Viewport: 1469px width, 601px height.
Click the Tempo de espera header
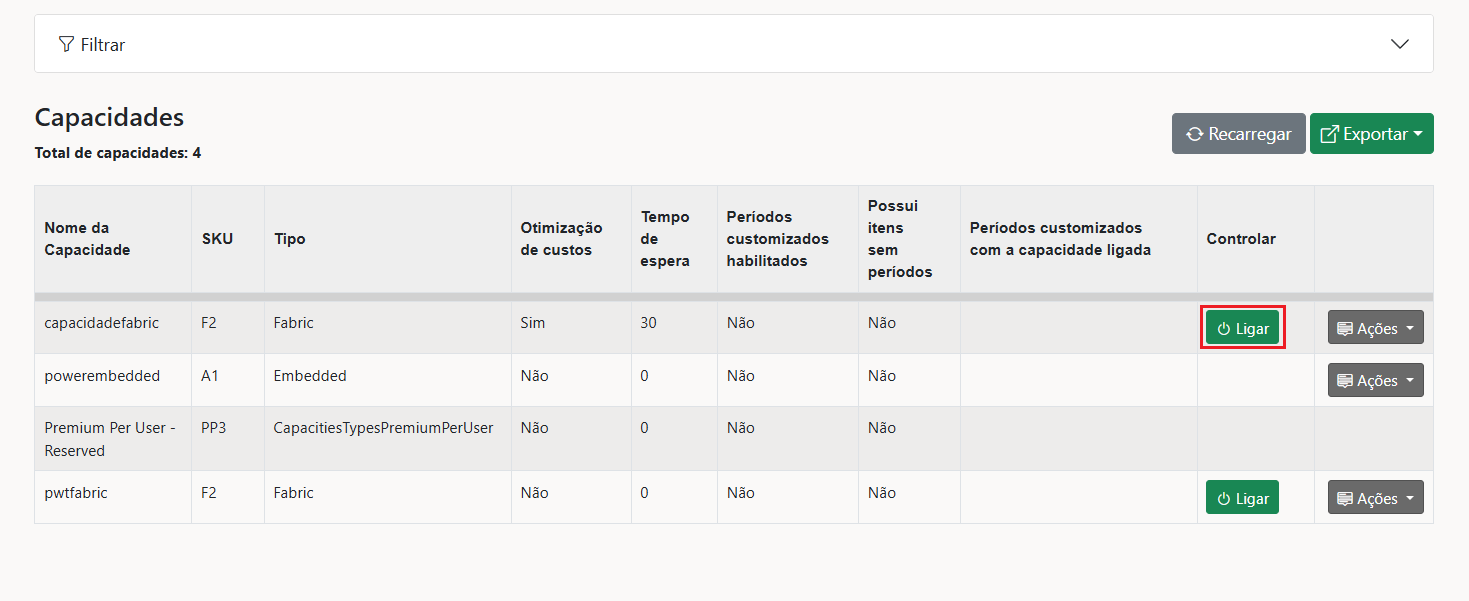(x=665, y=239)
